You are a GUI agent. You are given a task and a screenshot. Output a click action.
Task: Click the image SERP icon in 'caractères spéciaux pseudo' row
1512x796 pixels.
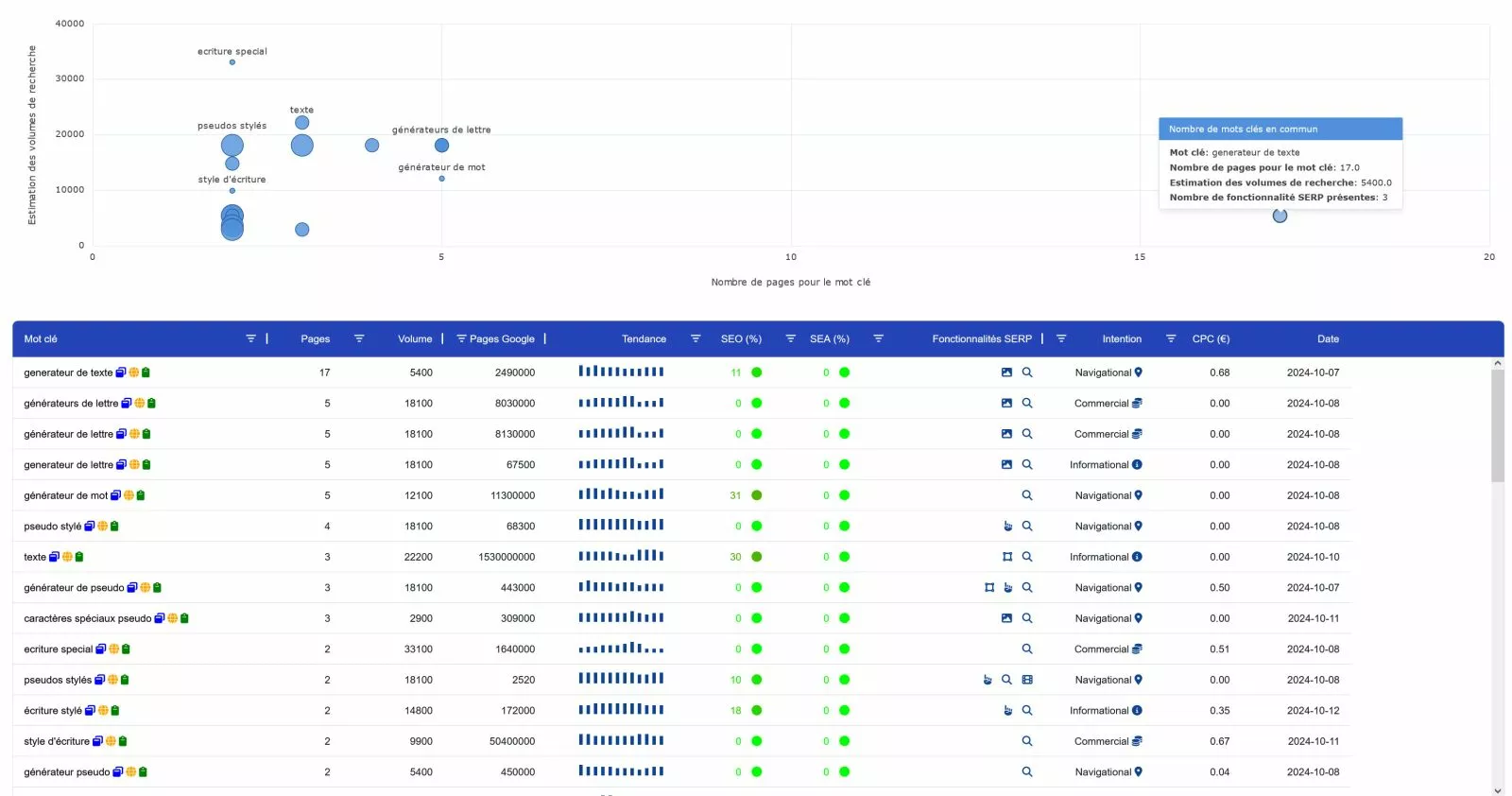(1006, 618)
